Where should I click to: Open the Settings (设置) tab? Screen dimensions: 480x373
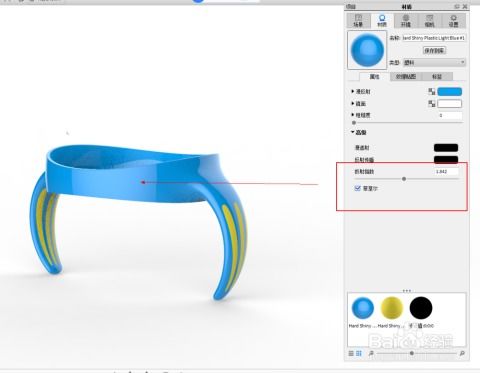(453, 21)
